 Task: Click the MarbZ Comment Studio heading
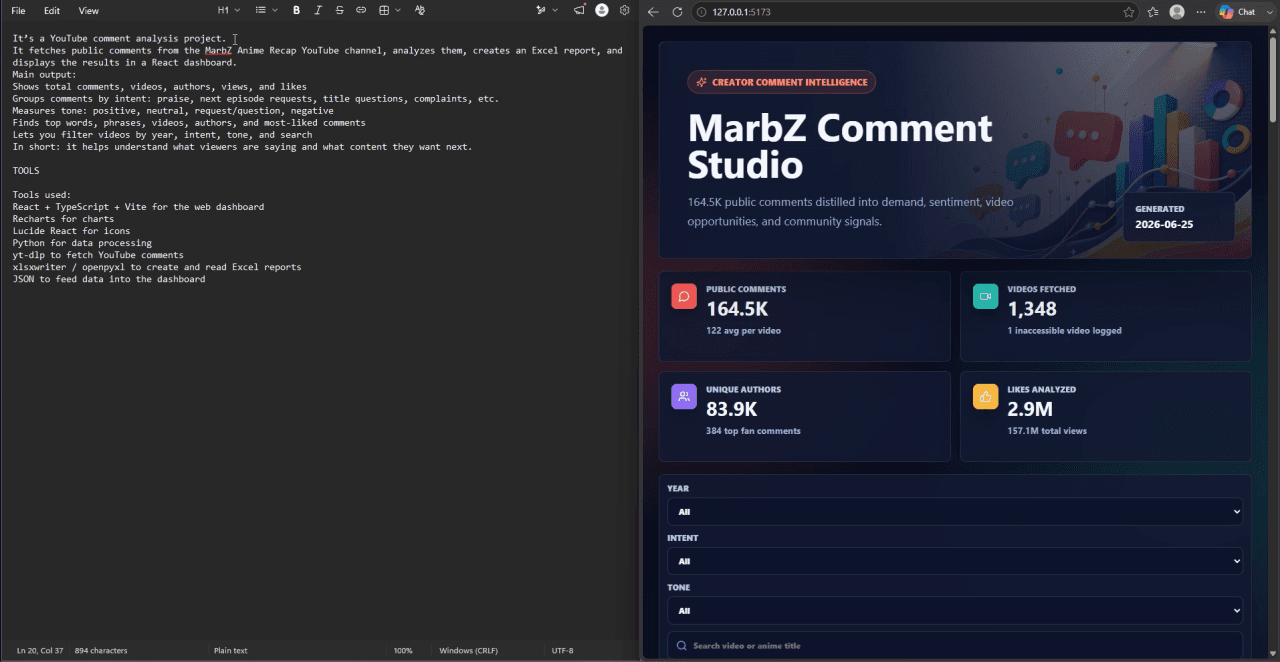(840, 146)
